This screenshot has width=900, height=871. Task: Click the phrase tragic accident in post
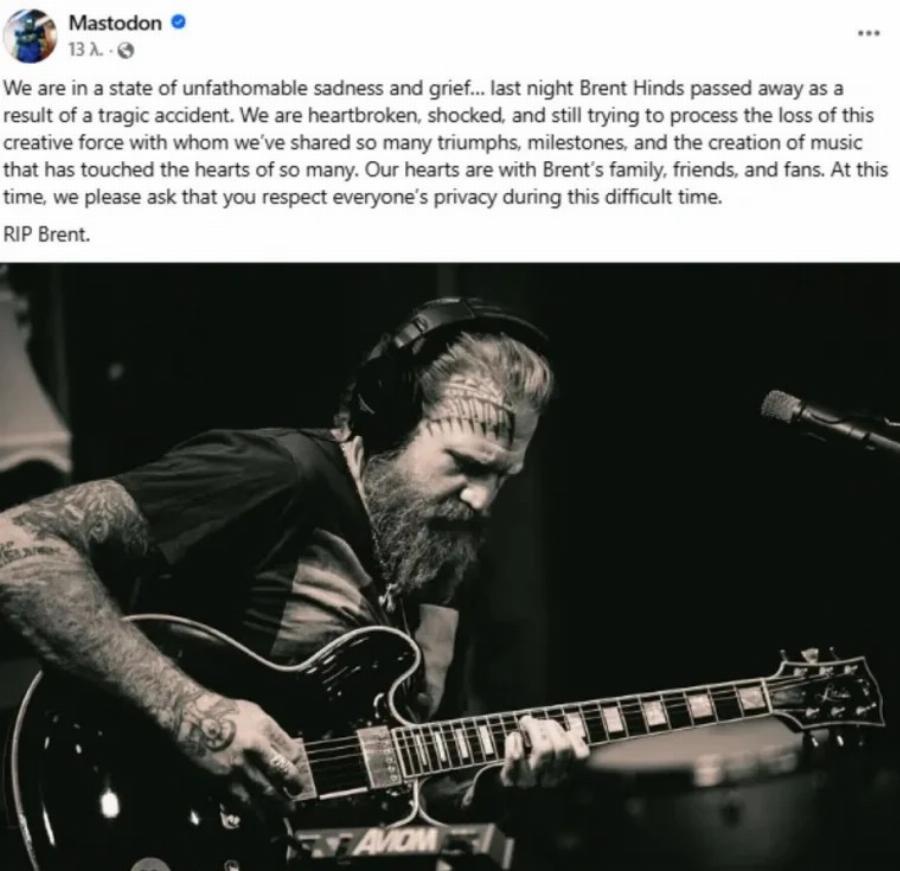(x=166, y=116)
